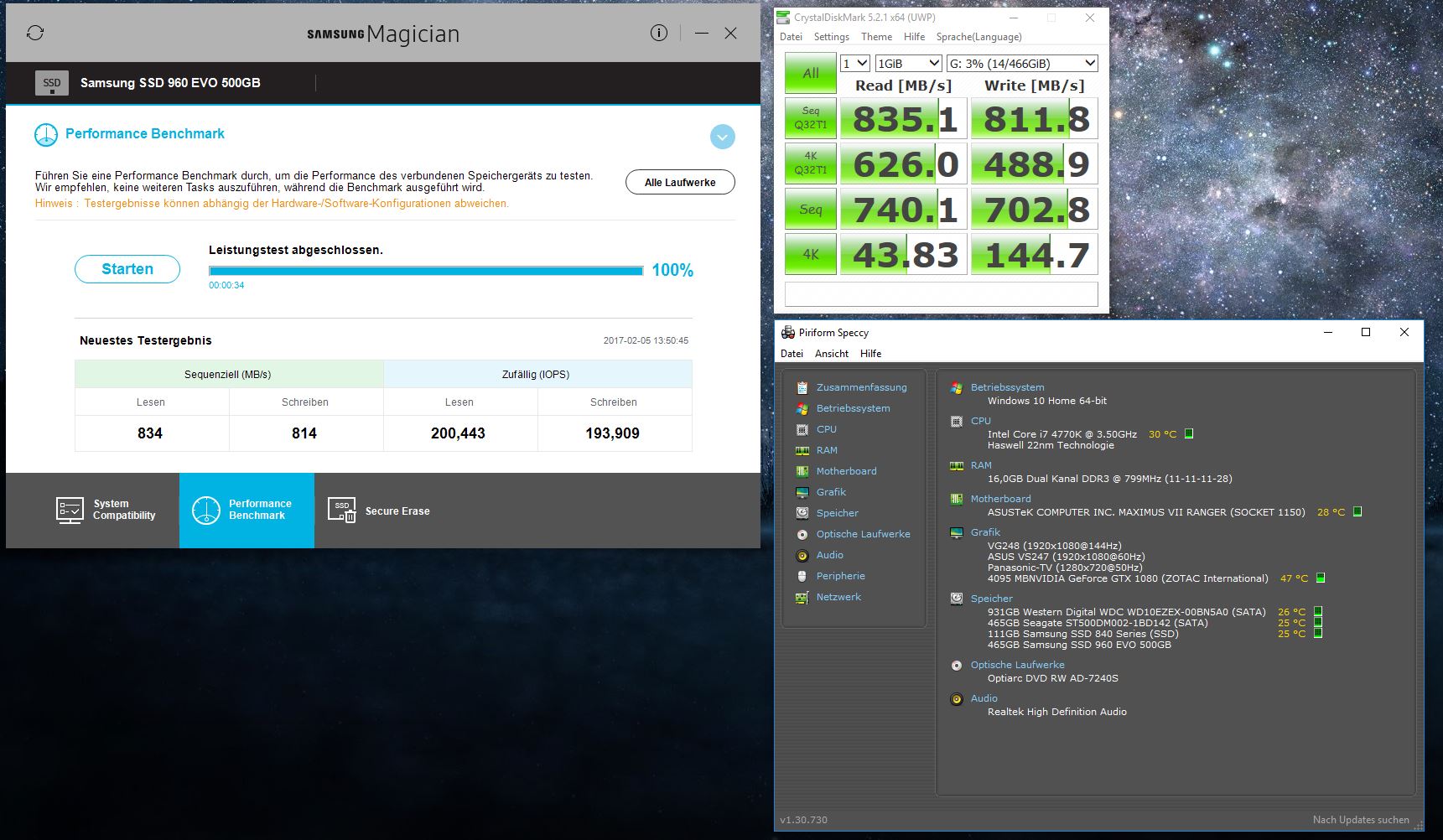Select Speicher in Speccy sidebar

coord(837,513)
